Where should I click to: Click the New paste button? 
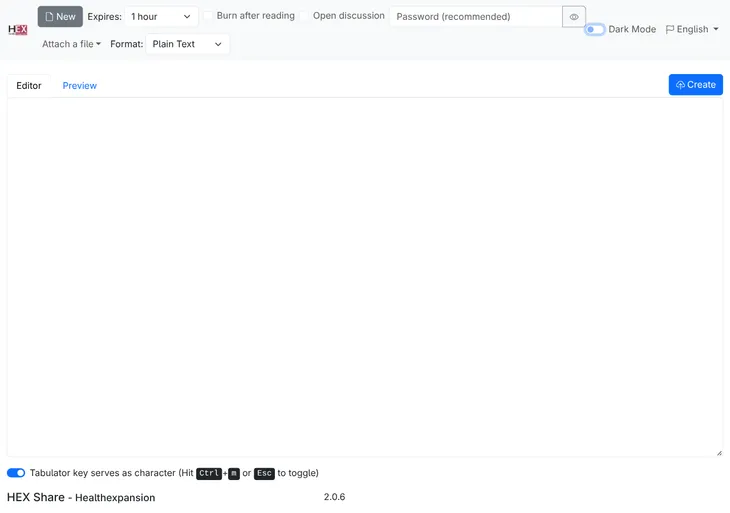point(60,17)
